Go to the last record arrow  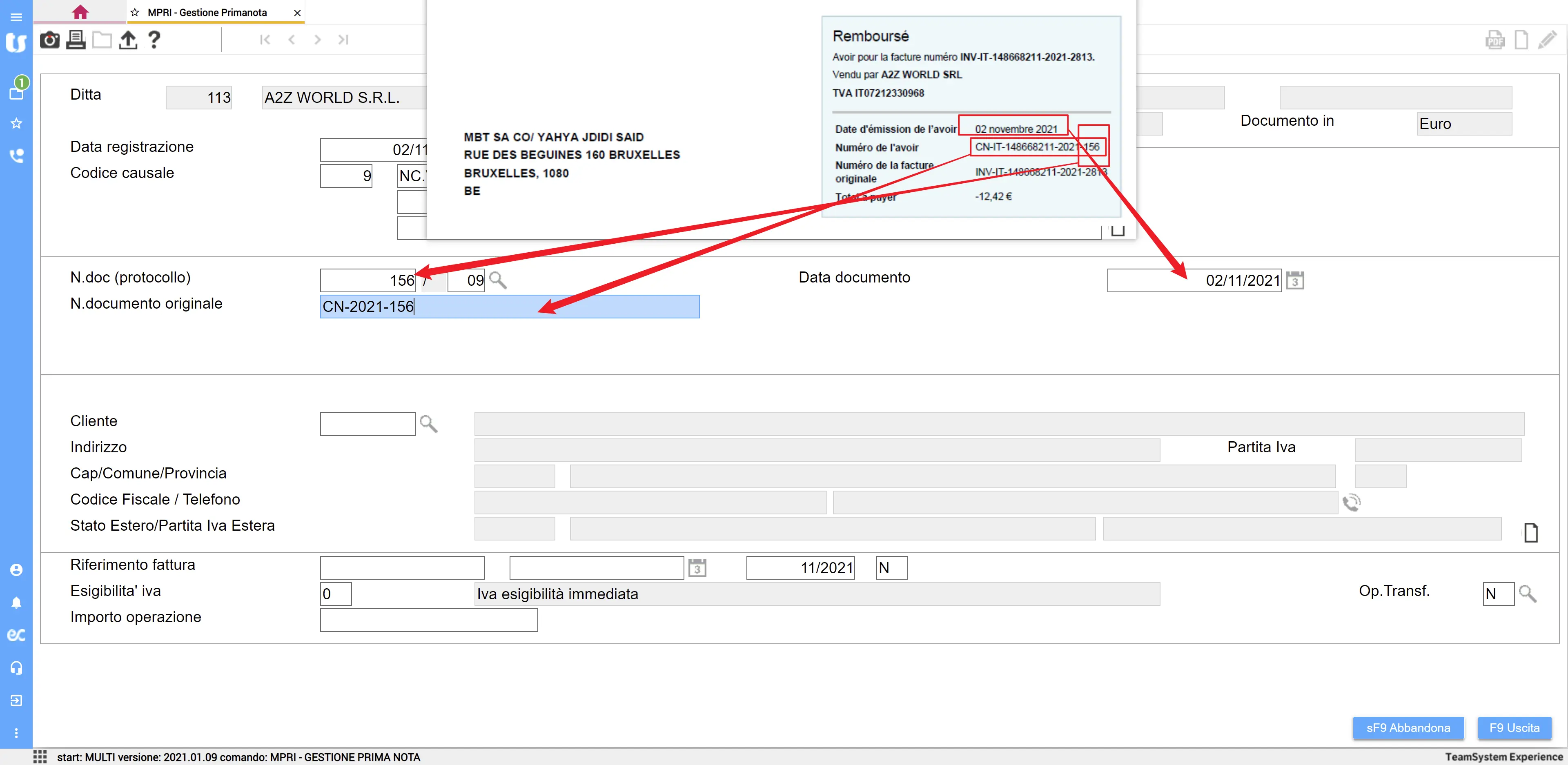pyautogui.click(x=343, y=40)
